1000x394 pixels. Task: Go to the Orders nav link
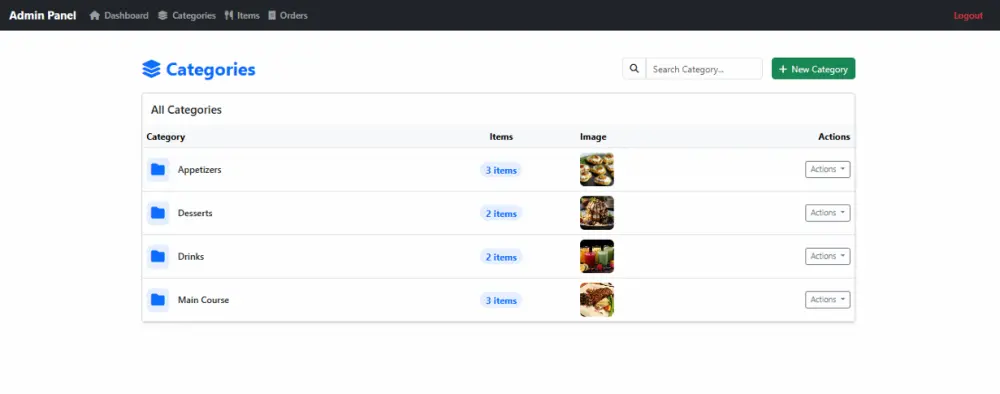(288, 15)
